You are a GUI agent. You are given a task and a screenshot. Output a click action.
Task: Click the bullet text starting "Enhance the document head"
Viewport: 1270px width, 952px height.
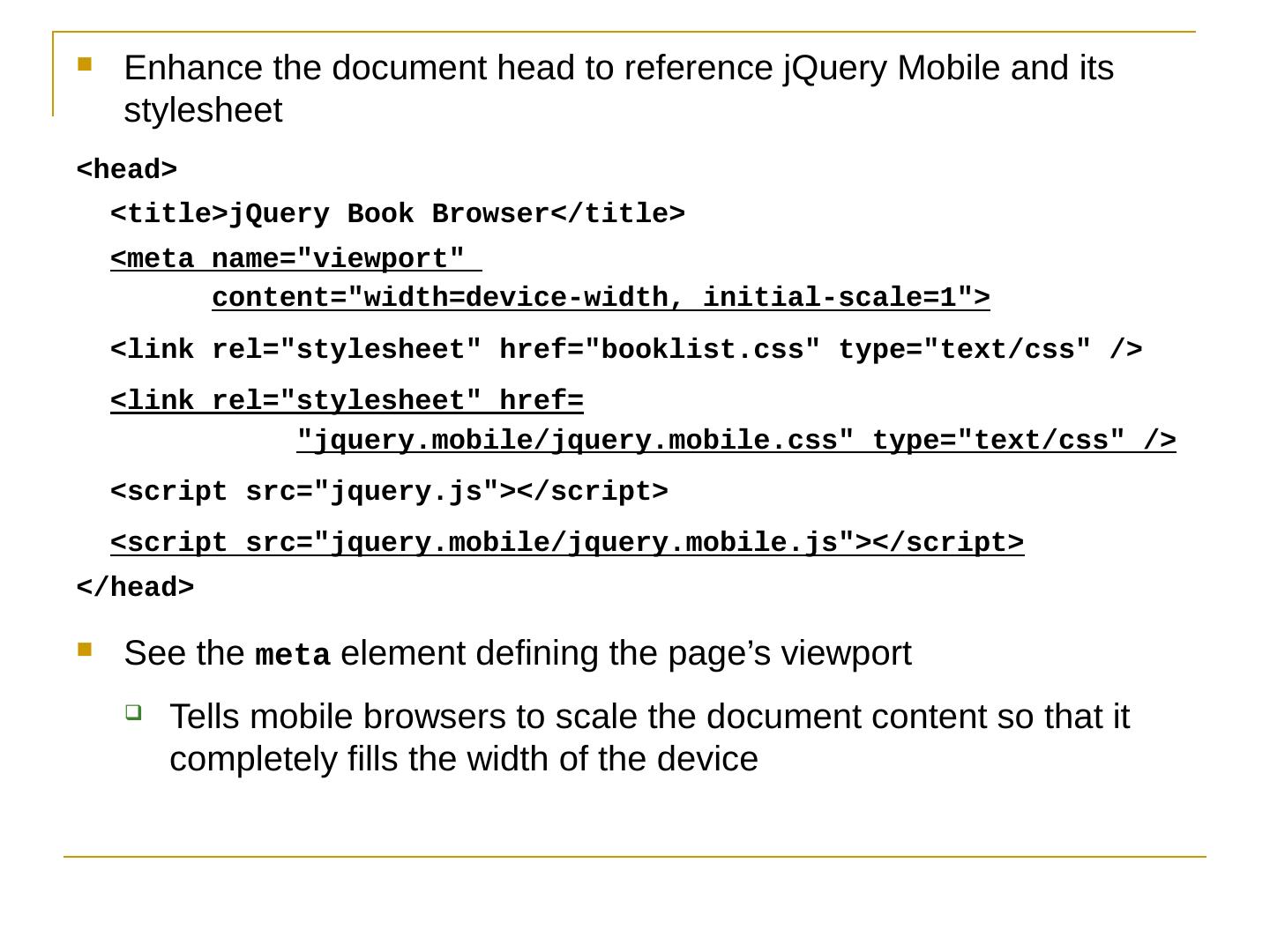pyautogui.click(x=619, y=89)
